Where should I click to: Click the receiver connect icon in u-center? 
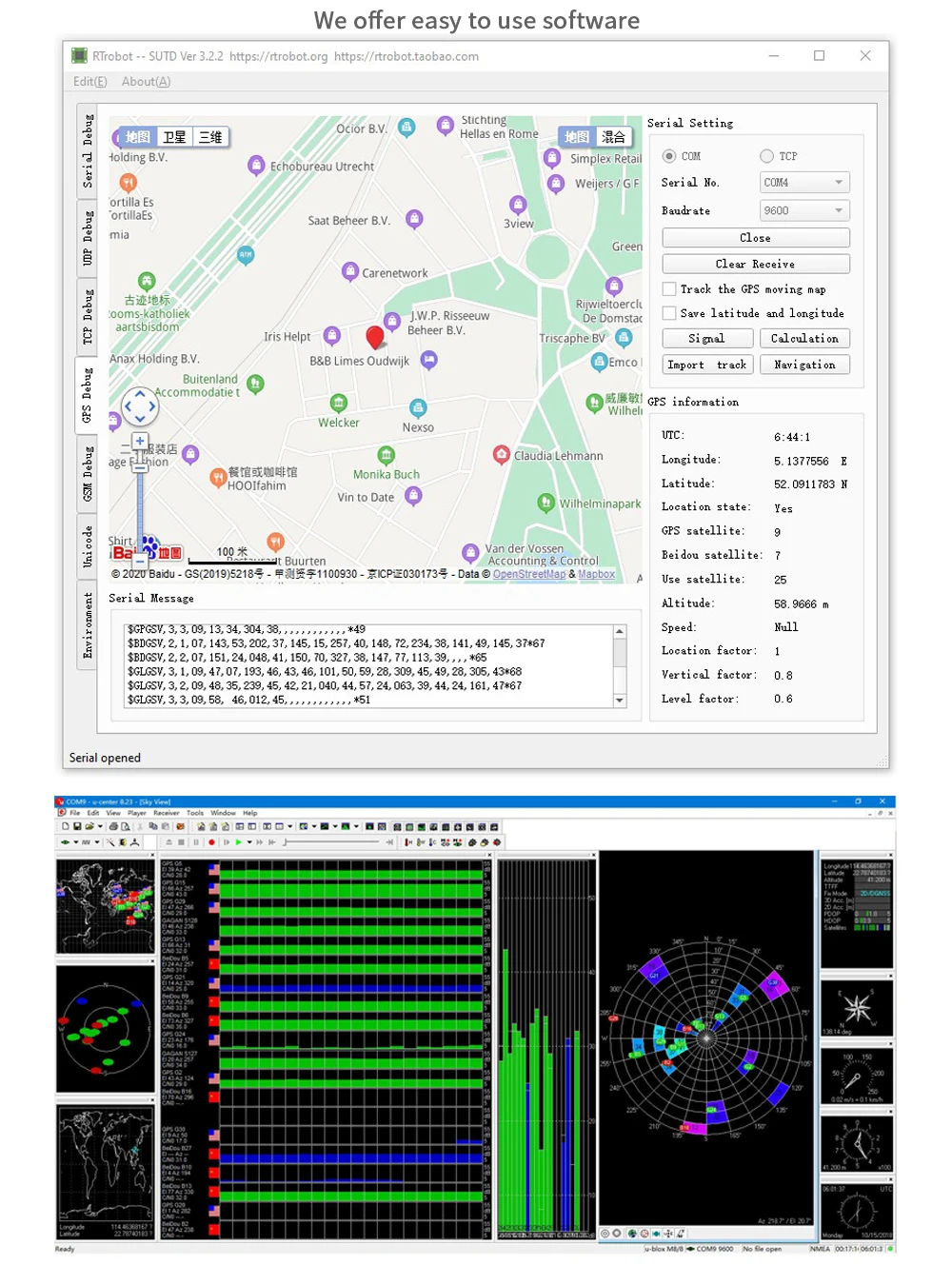(x=65, y=842)
